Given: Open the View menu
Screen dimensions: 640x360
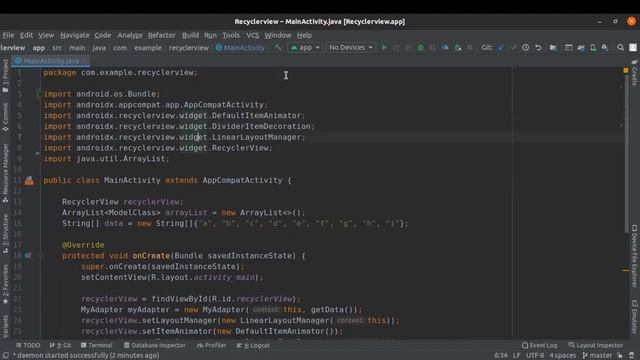Looking at the screenshot, I should [x=46, y=35].
